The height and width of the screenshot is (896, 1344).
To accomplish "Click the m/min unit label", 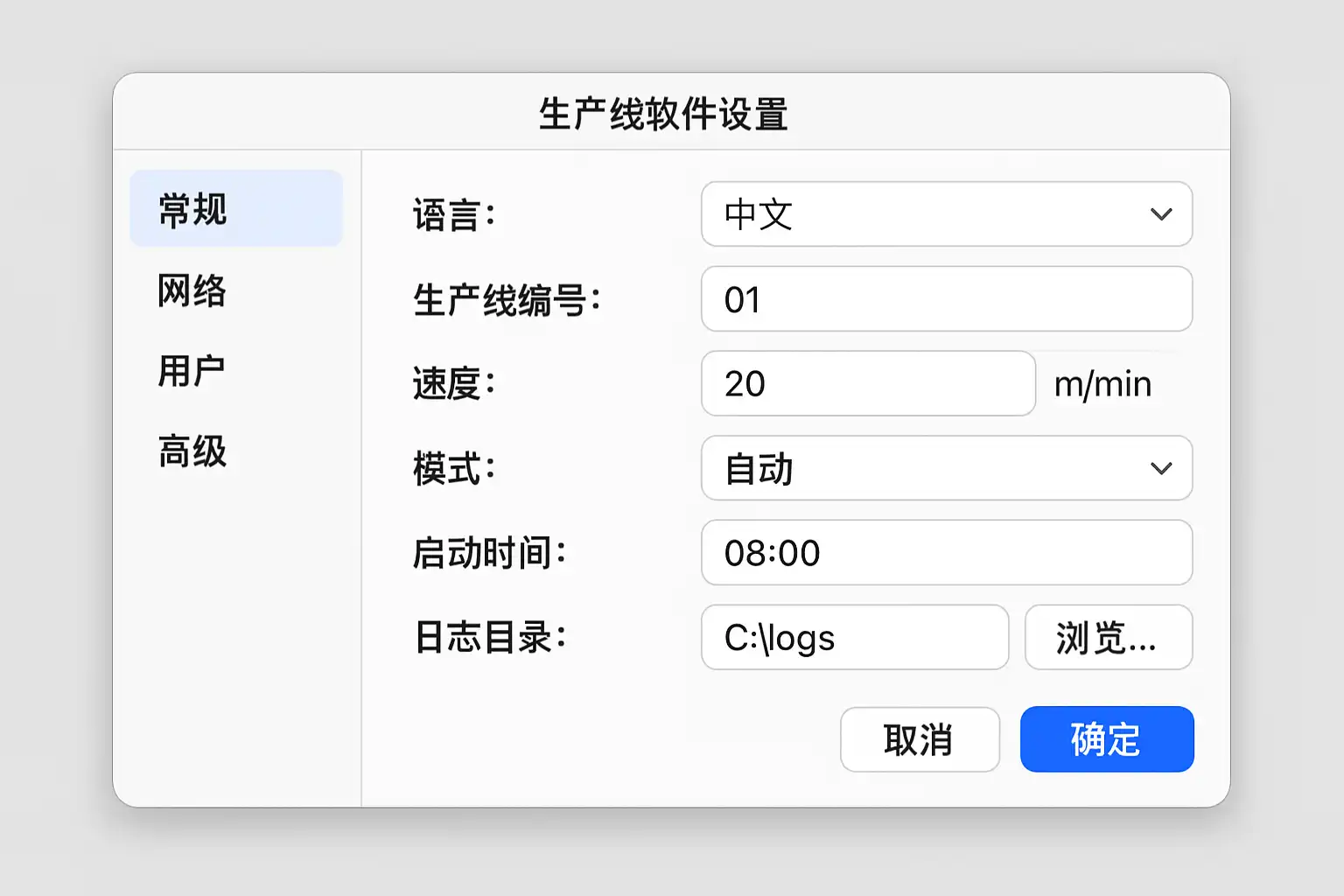I will [x=1102, y=384].
